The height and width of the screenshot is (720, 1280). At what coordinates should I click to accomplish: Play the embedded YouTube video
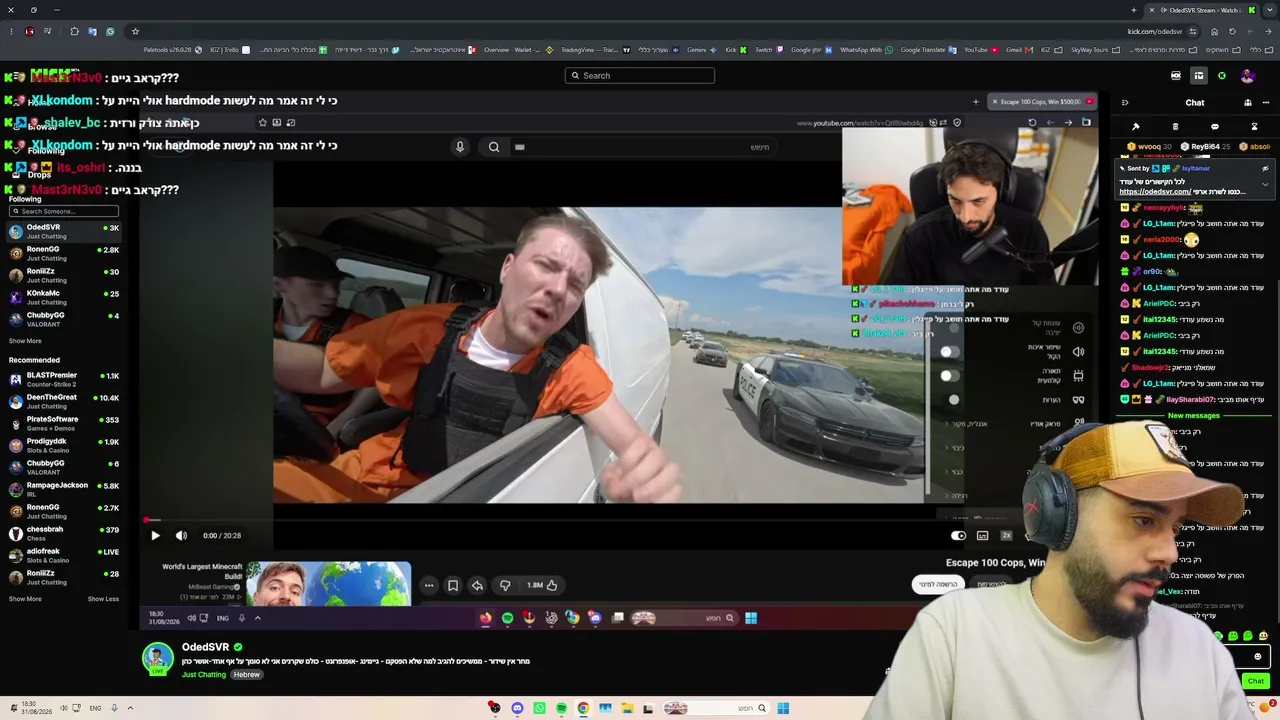pyautogui.click(x=155, y=535)
